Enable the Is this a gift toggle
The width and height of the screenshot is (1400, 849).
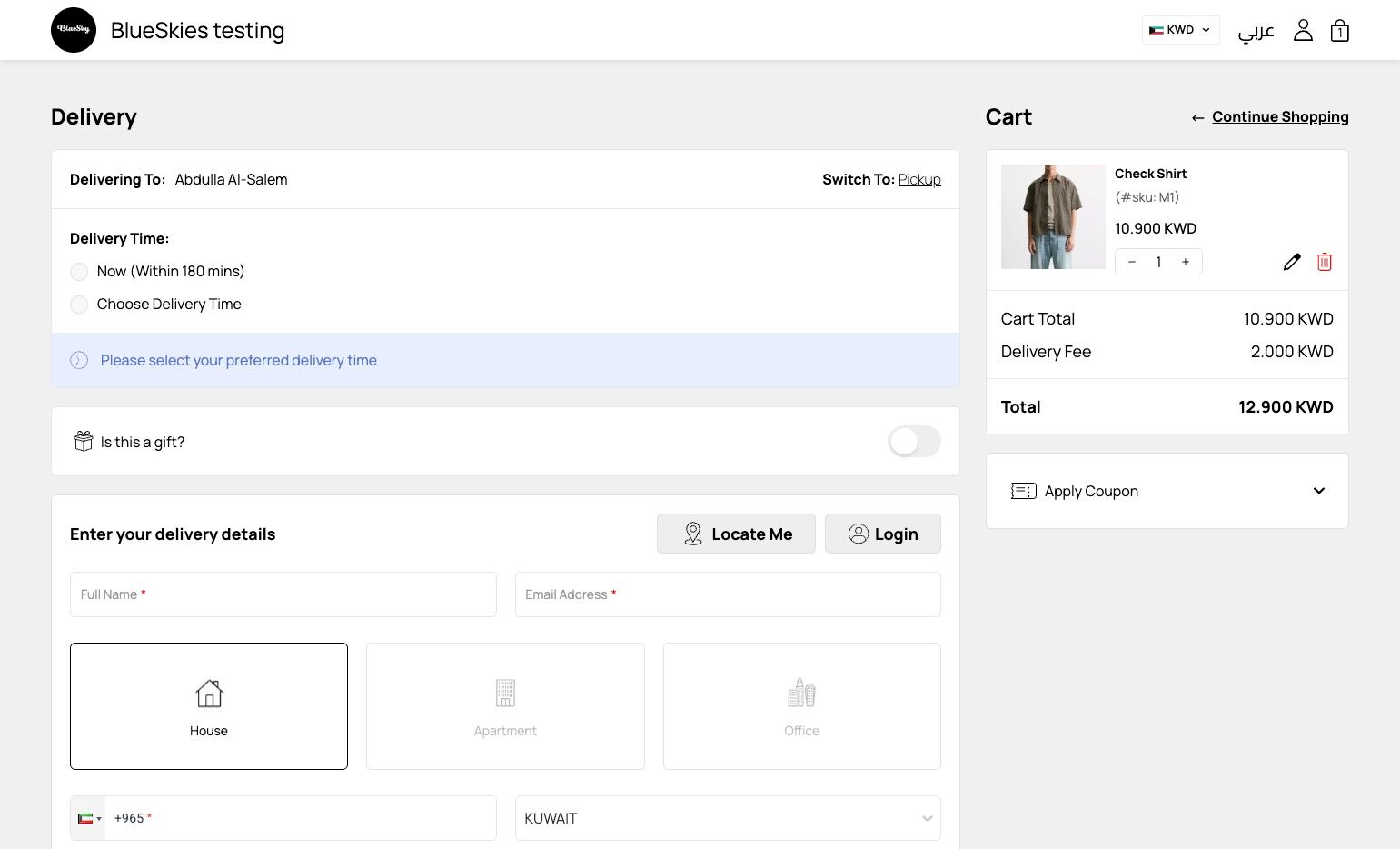pyautogui.click(x=914, y=442)
